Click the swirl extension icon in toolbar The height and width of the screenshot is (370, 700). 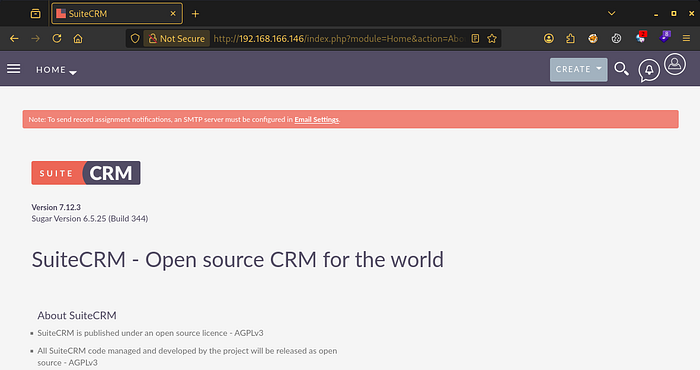(617, 39)
